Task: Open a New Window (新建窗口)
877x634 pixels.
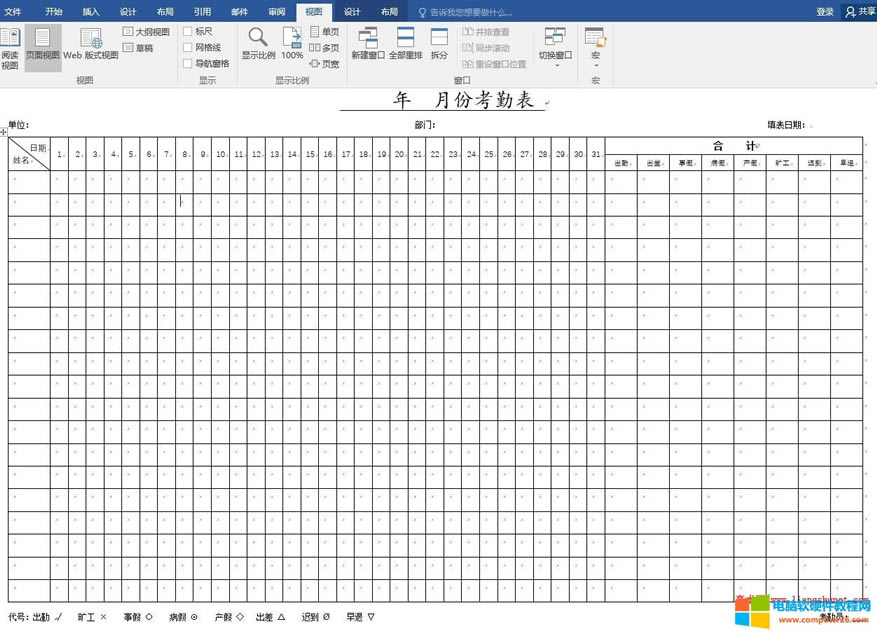Action: pyautogui.click(x=368, y=47)
